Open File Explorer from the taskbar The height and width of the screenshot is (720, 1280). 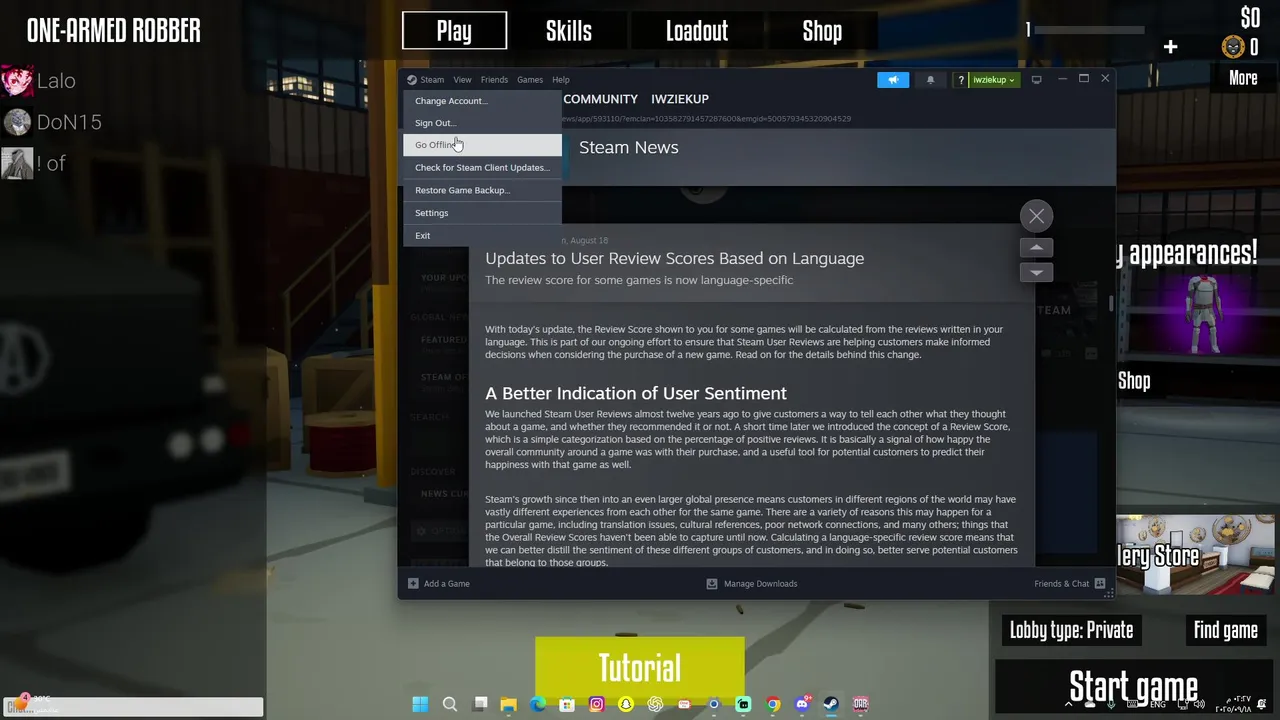pyautogui.click(x=508, y=704)
